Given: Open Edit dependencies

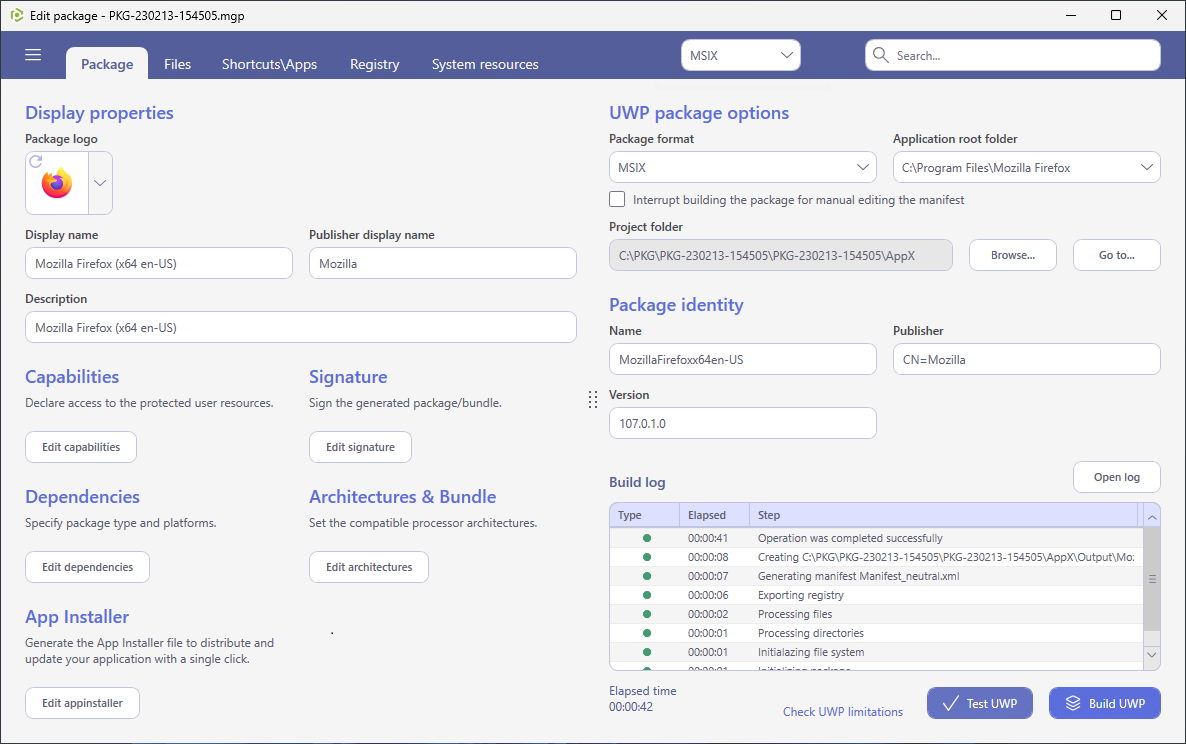Looking at the screenshot, I should (x=87, y=567).
